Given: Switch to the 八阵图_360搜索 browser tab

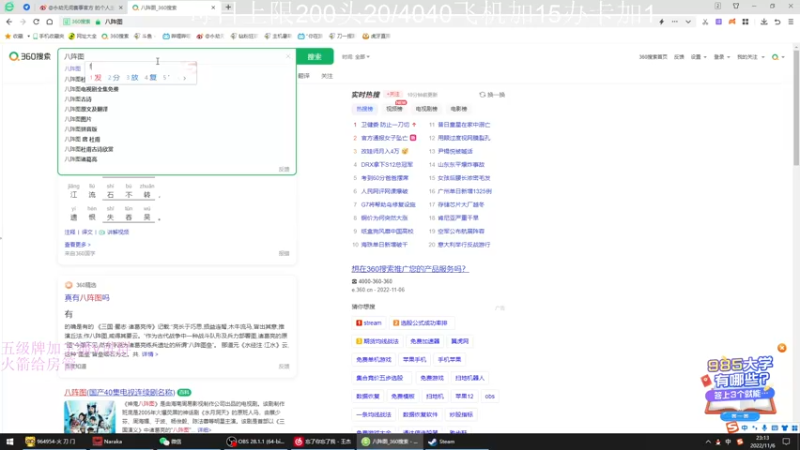Looking at the screenshot, I should pyautogui.click(x=172, y=8).
